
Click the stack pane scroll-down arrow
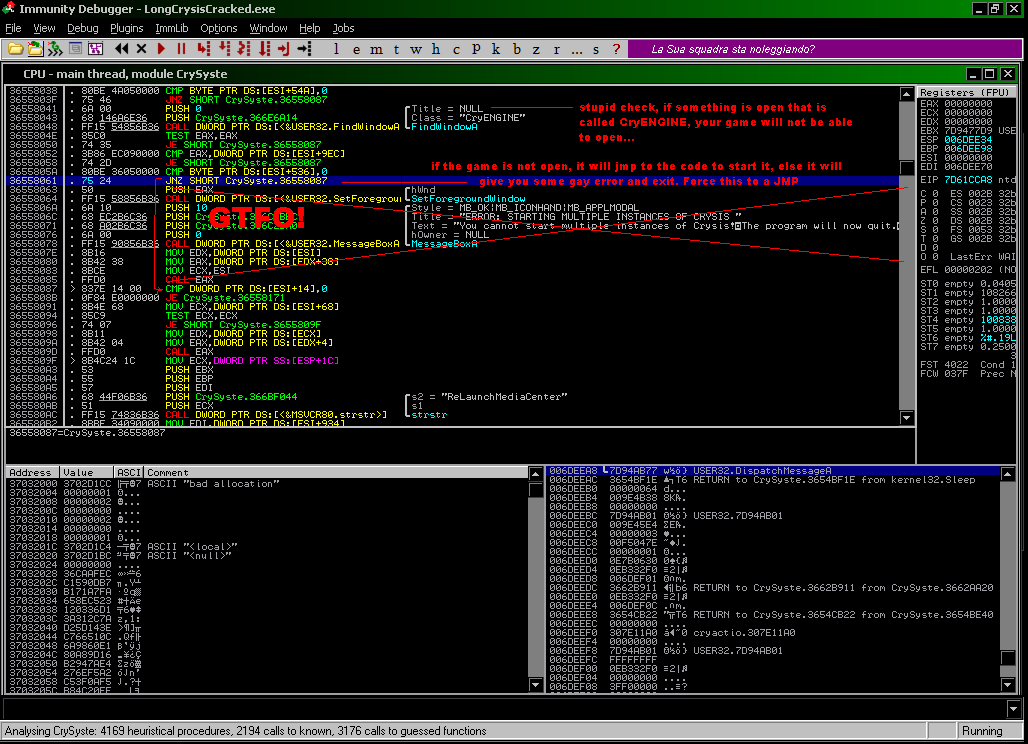point(1008,685)
